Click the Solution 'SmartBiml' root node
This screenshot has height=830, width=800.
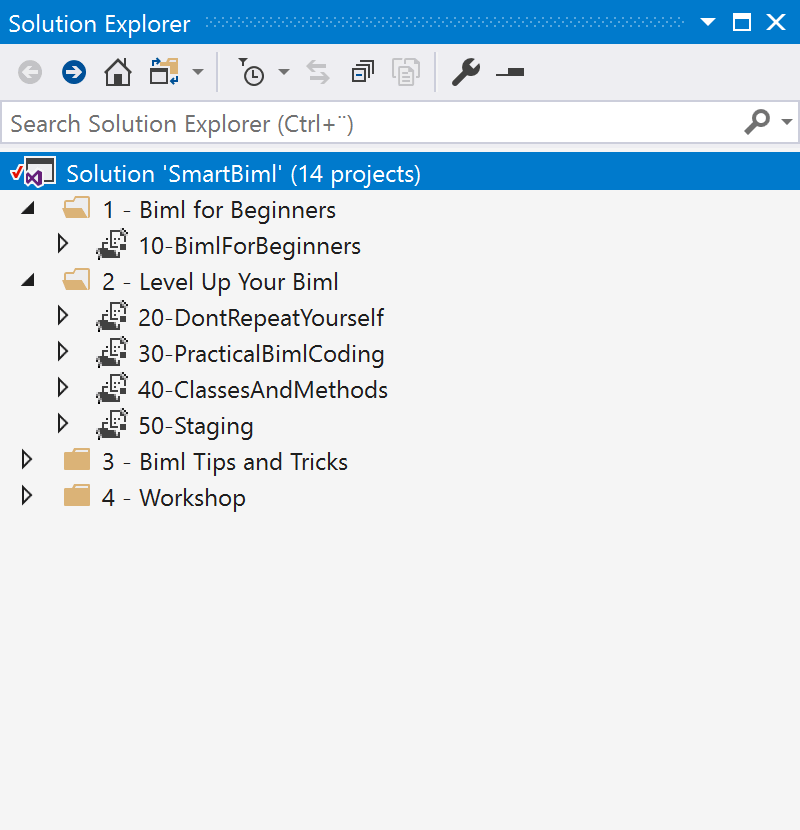(243, 174)
